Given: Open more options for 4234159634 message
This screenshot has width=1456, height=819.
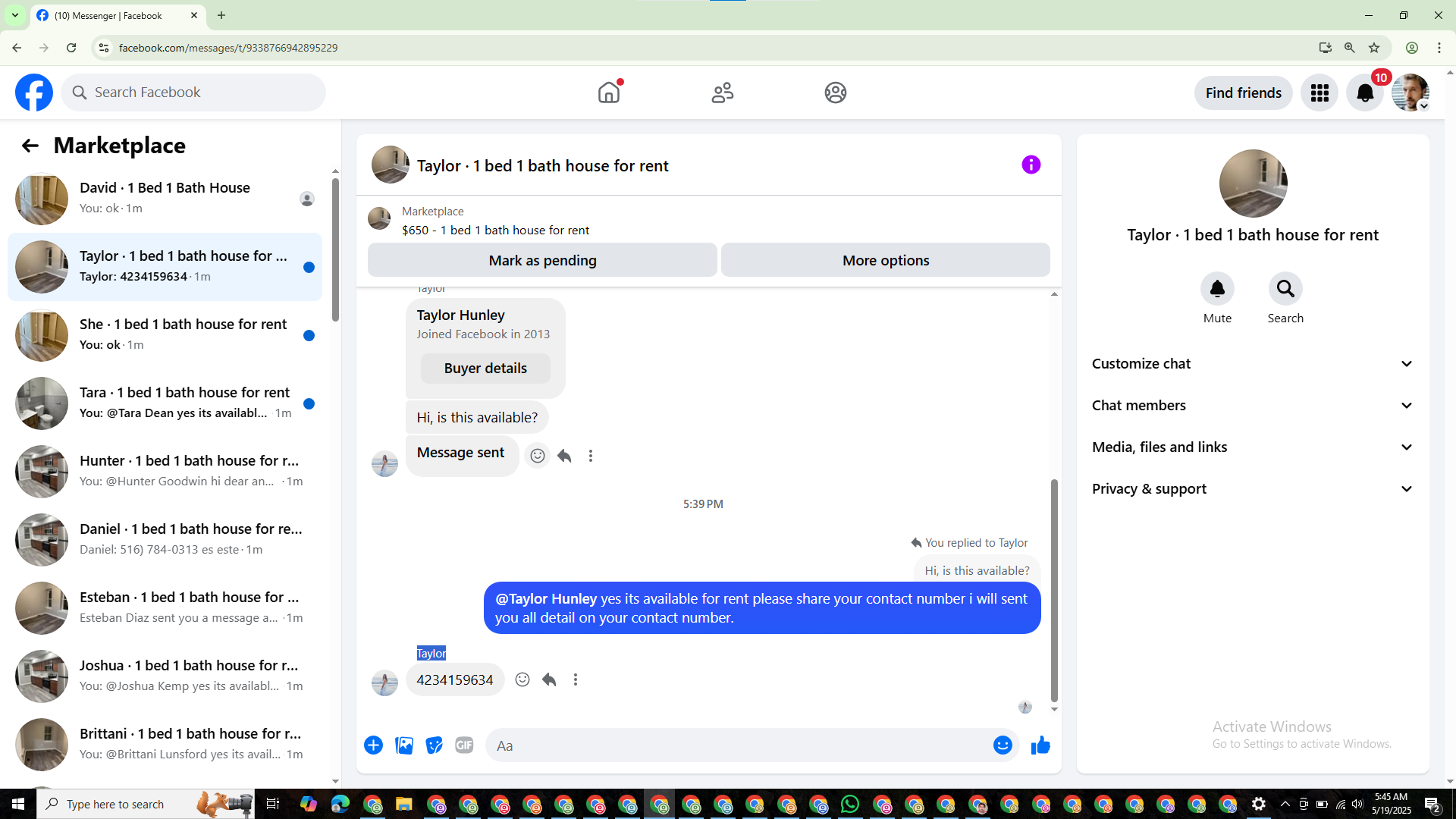Looking at the screenshot, I should 576,679.
